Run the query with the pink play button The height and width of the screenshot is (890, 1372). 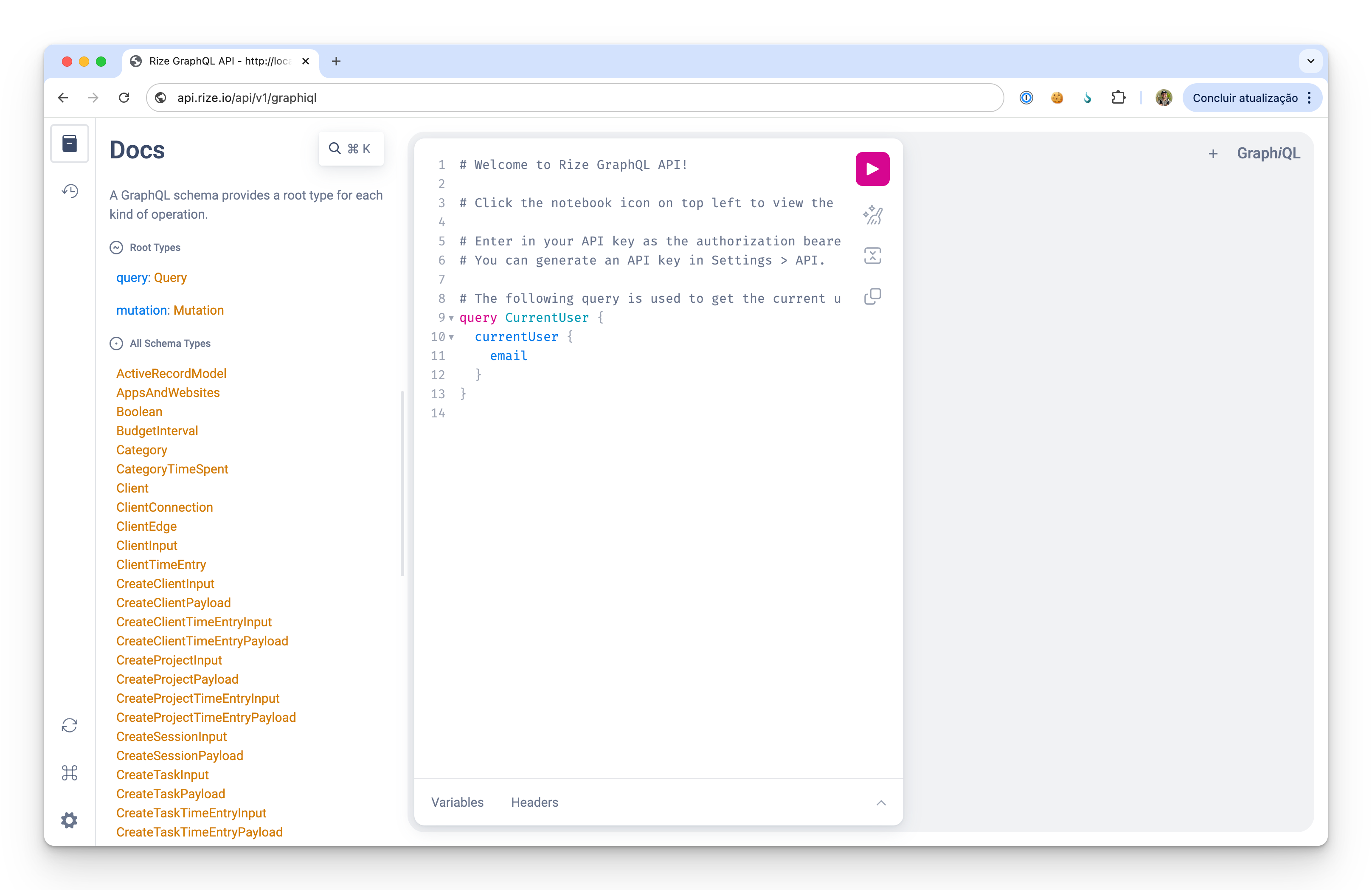point(872,169)
